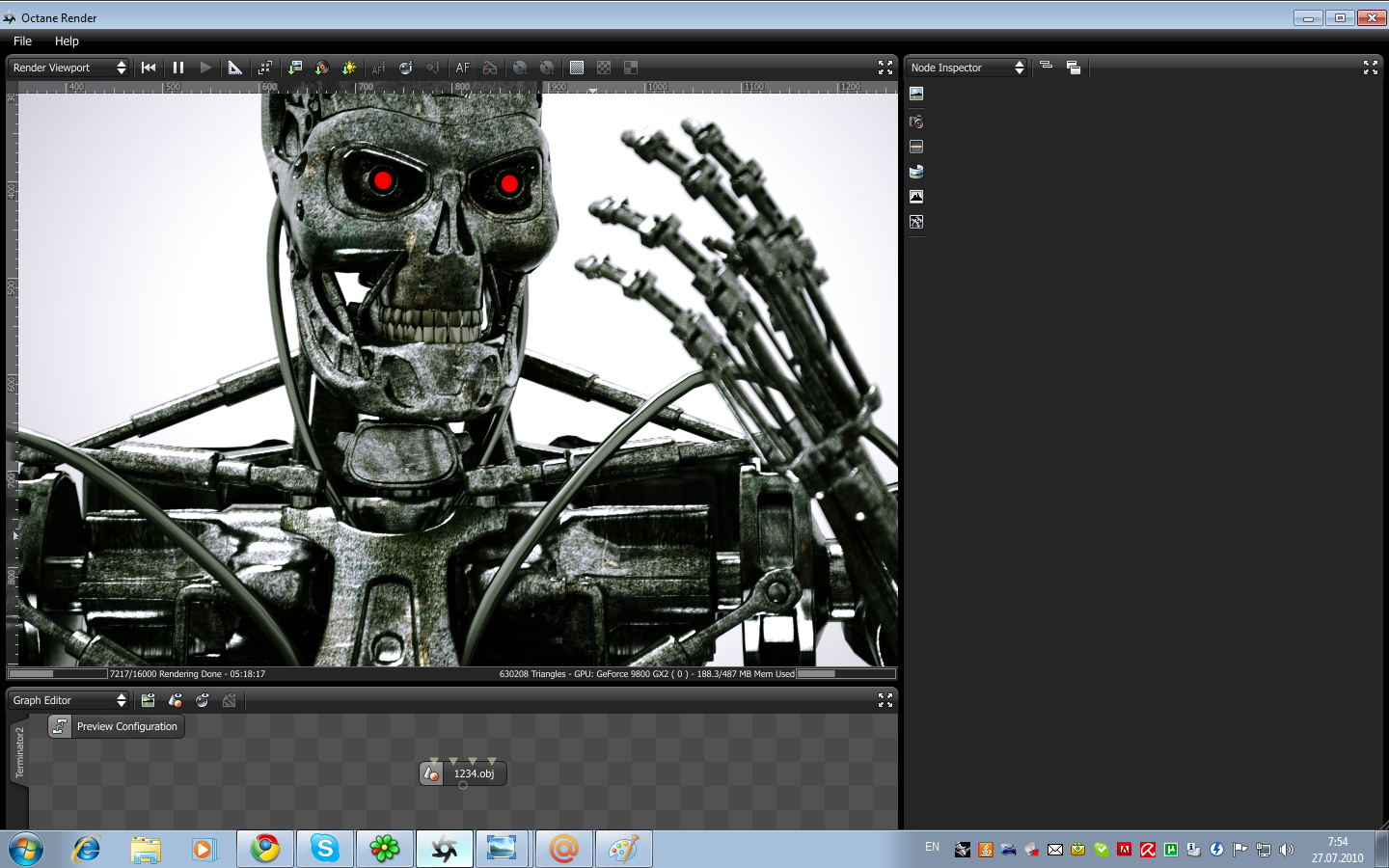The image size is (1389, 868).
Task: Open the Graph Editor panel type dropdown
Action: (68, 700)
